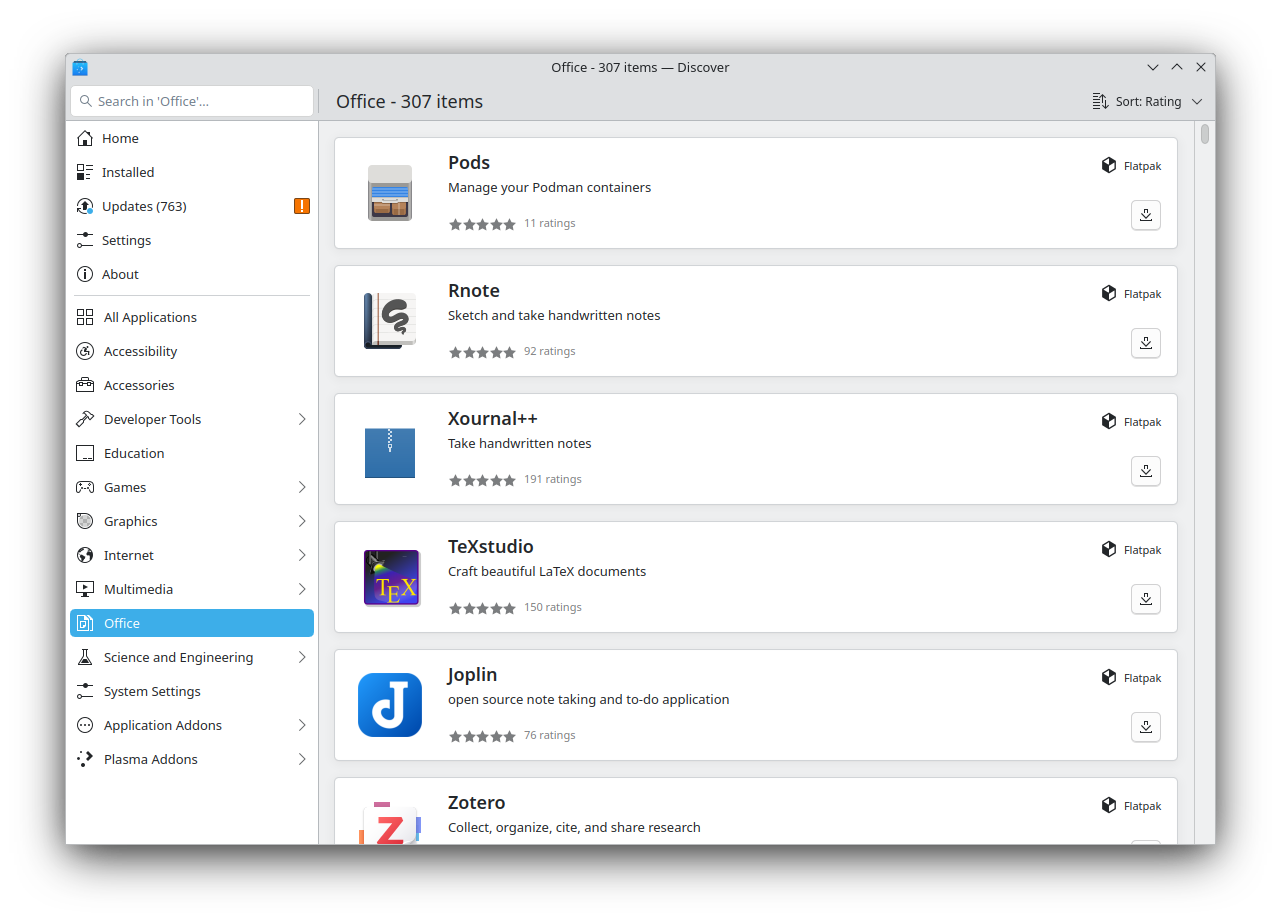Select All Applications category
The width and height of the screenshot is (1281, 922).
[192, 317]
